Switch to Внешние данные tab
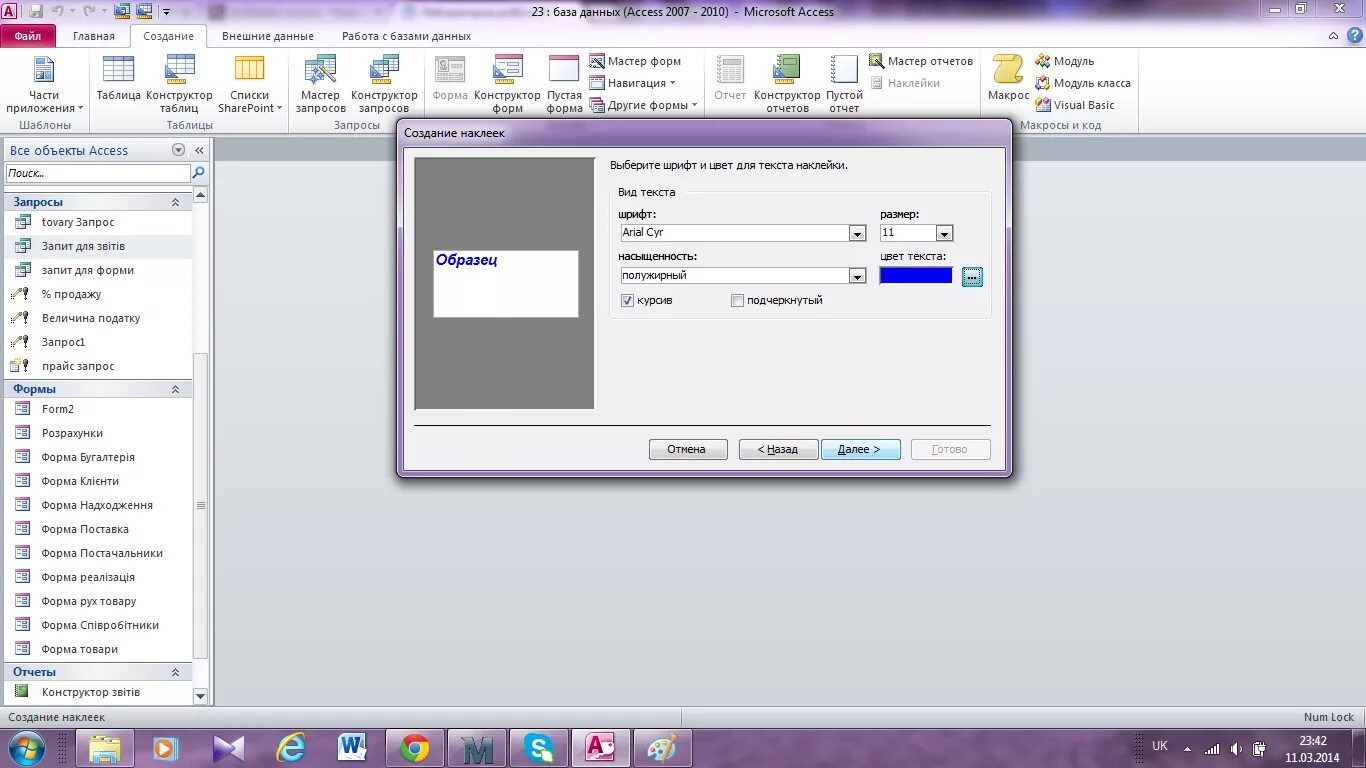The image size is (1366, 768). point(268,36)
